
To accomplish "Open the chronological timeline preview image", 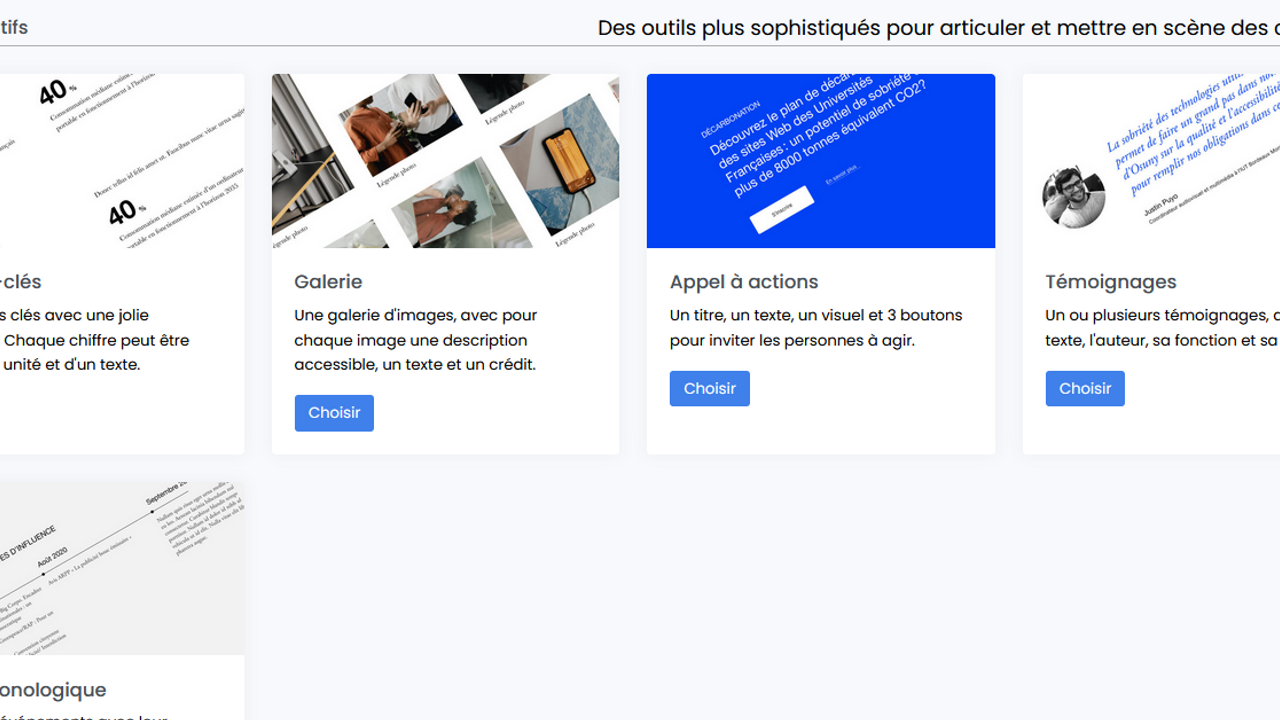I will click(122, 568).
